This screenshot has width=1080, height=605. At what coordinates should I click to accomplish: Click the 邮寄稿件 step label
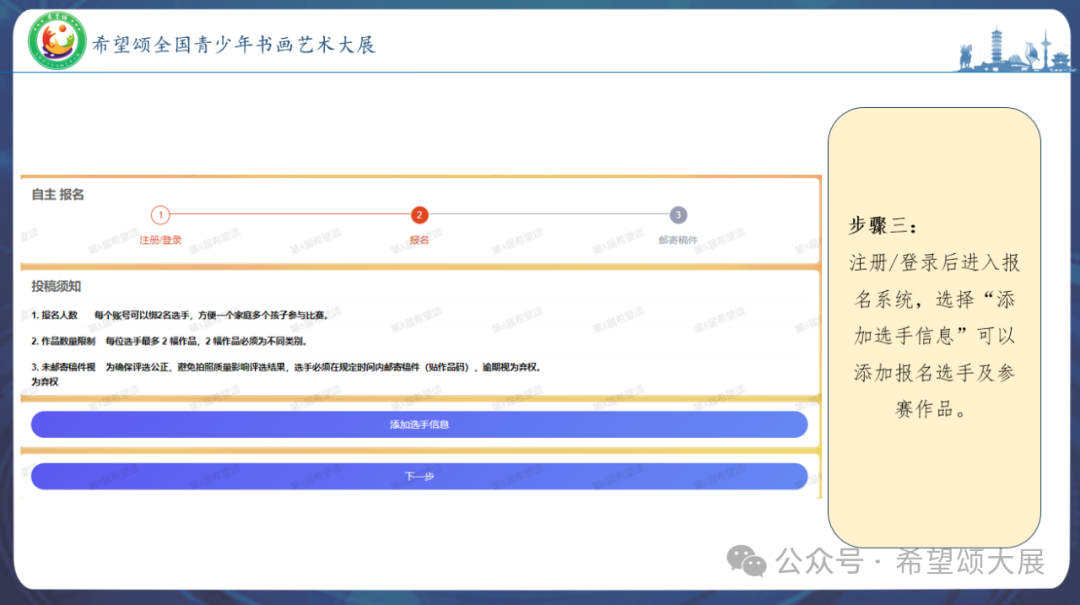[676, 240]
